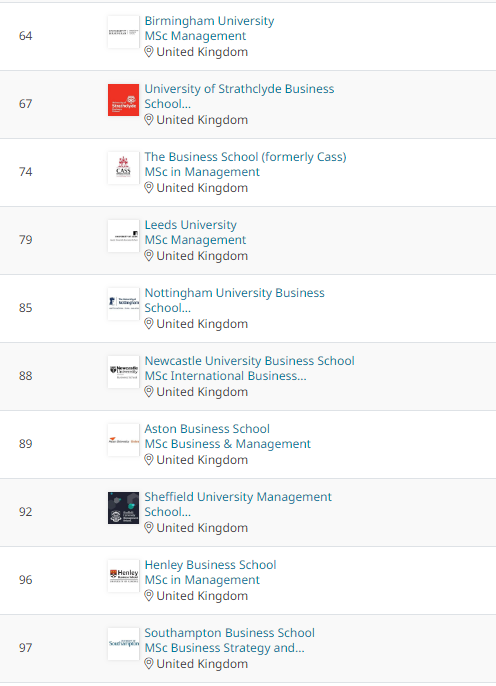
Task: Click the Nottingham University Business School logo
Action: click(123, 304)
